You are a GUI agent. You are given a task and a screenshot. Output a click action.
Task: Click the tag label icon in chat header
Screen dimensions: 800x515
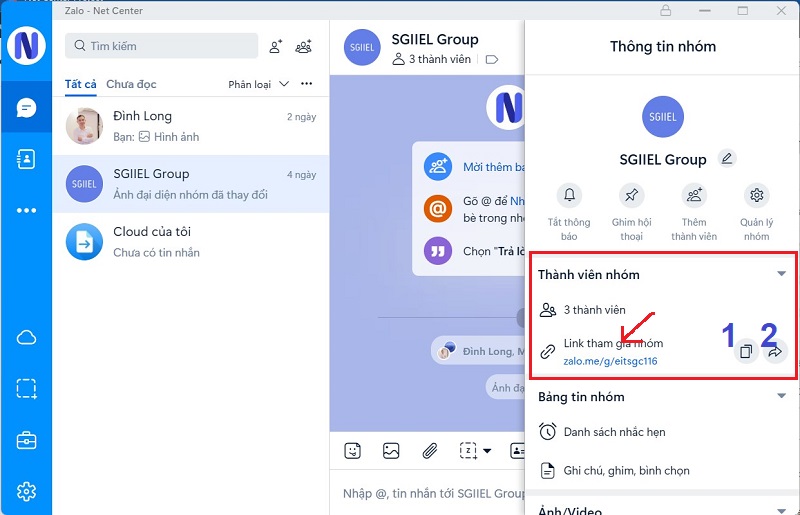[492, 60]
